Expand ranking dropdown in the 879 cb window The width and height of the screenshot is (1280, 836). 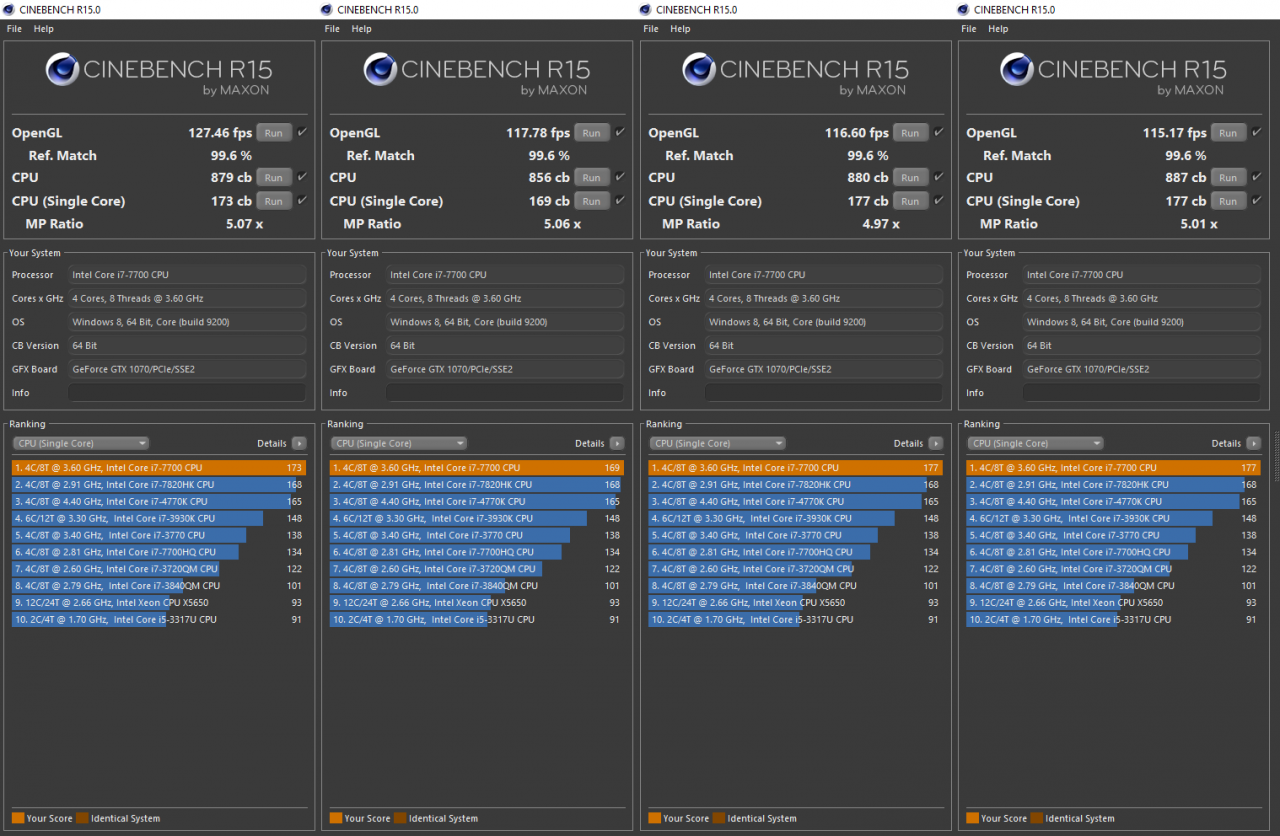[x=81, y=443]
